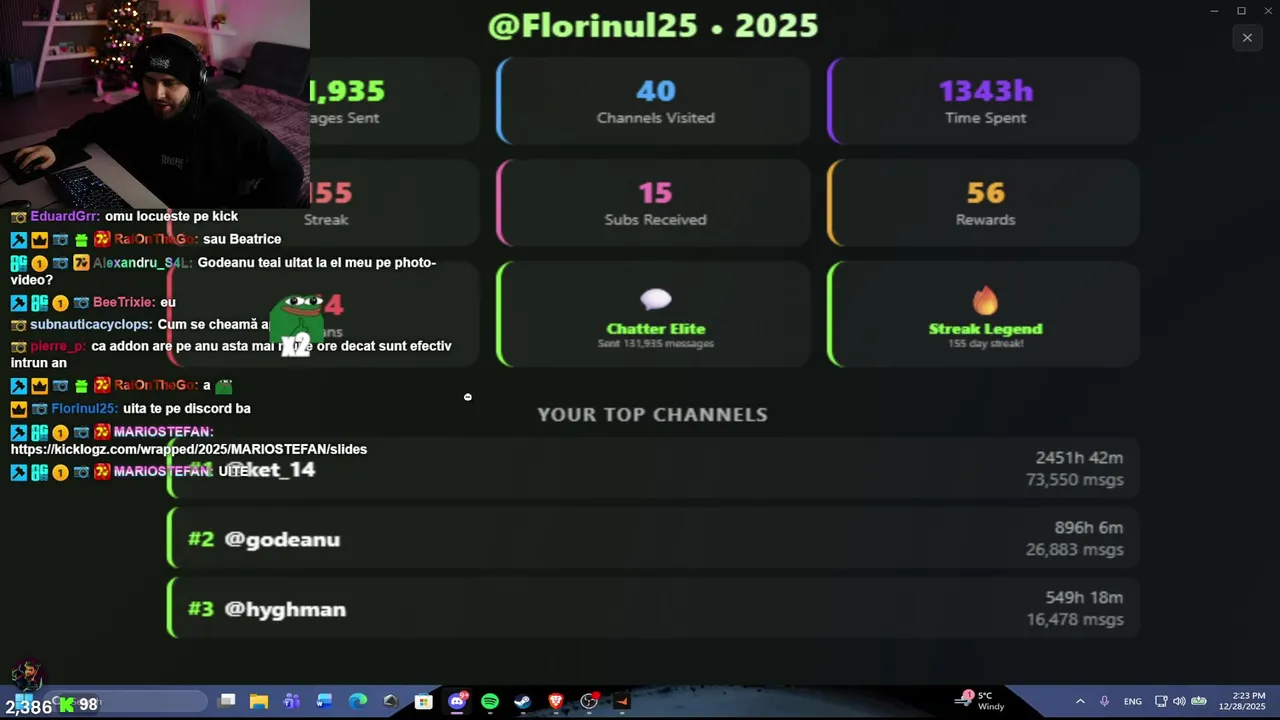The width and height of the screenshot is (1280, 720).
Task: Open the Task View icon in the taskbar
Action: point(227,701)
